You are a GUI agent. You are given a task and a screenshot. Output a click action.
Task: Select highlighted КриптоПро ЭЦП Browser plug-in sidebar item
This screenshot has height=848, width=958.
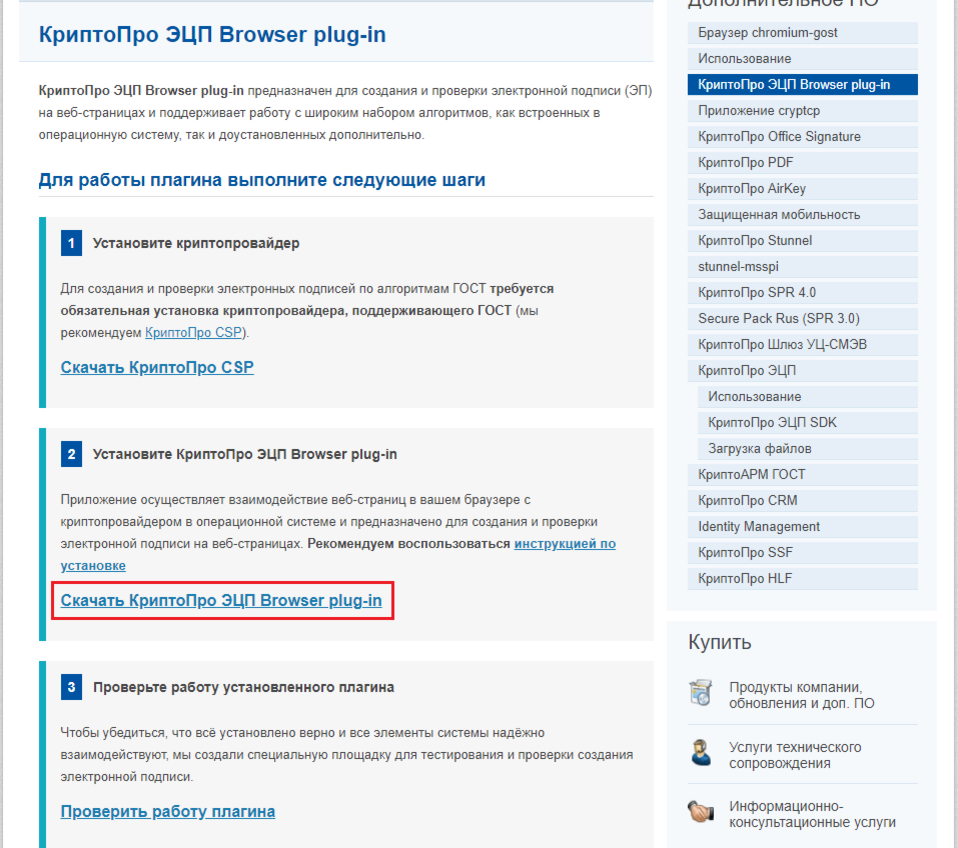[x=802, y=85]
